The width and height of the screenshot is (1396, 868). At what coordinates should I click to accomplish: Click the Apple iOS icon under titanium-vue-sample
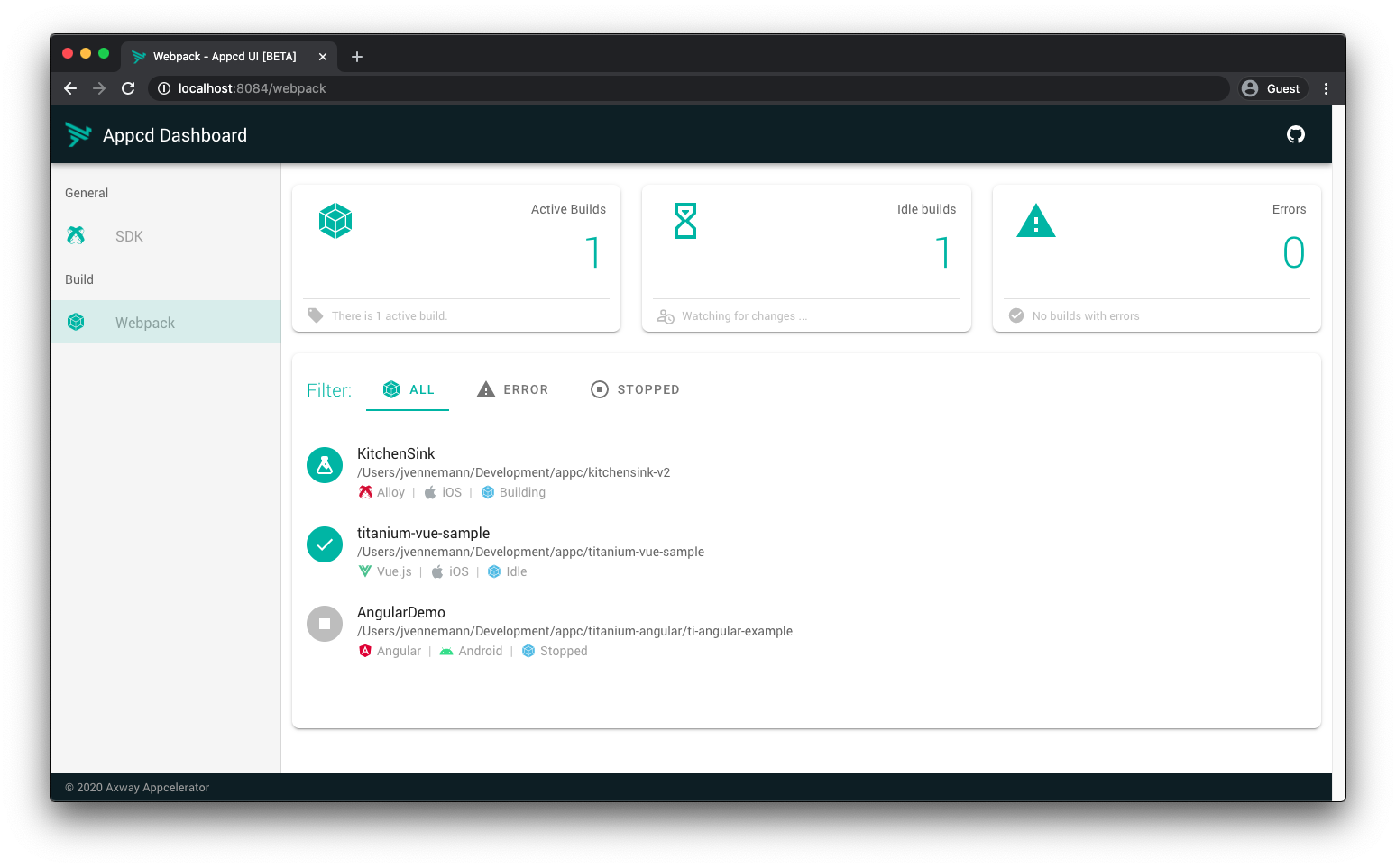coord(437,571)
